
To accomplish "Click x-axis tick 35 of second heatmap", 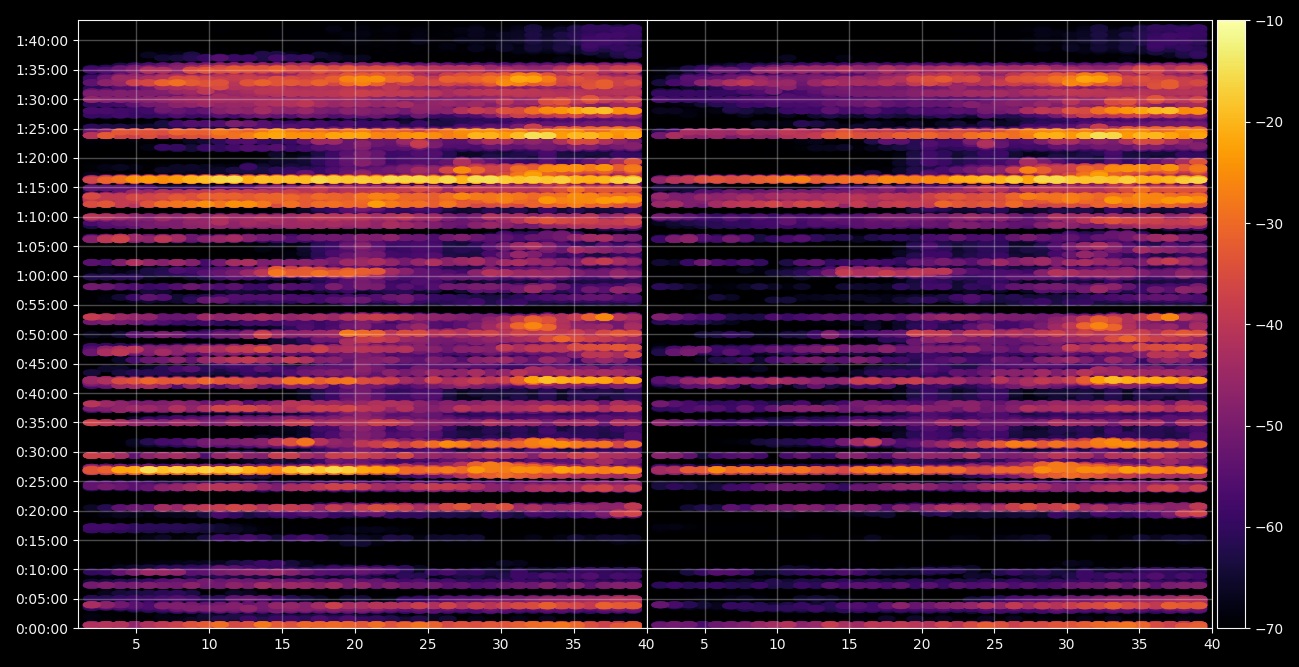I will point(1139,645).
